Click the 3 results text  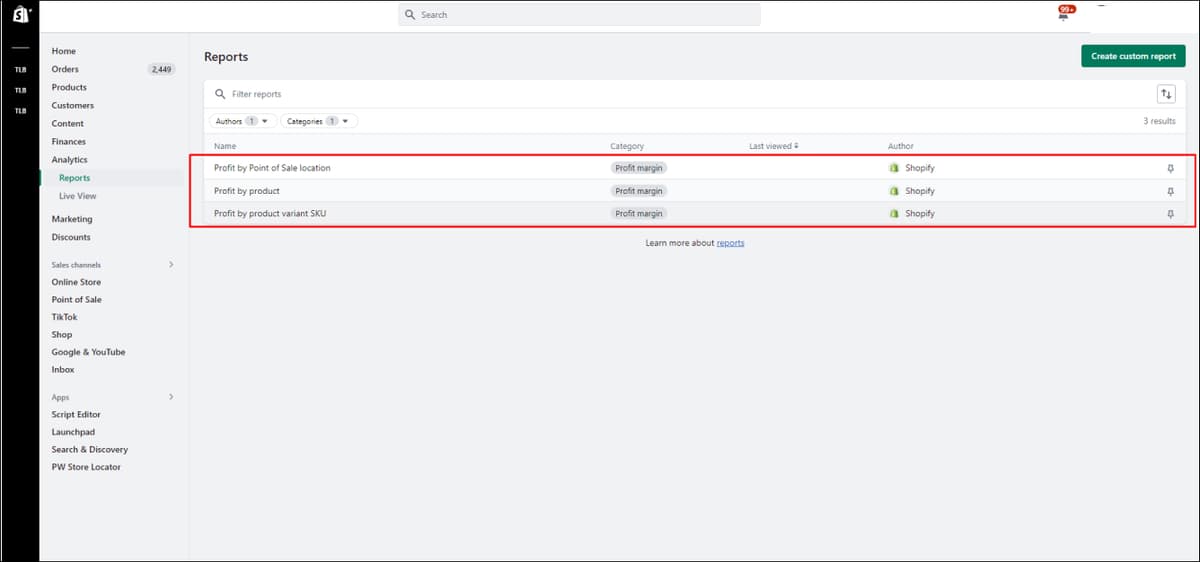coord(1159,121)
